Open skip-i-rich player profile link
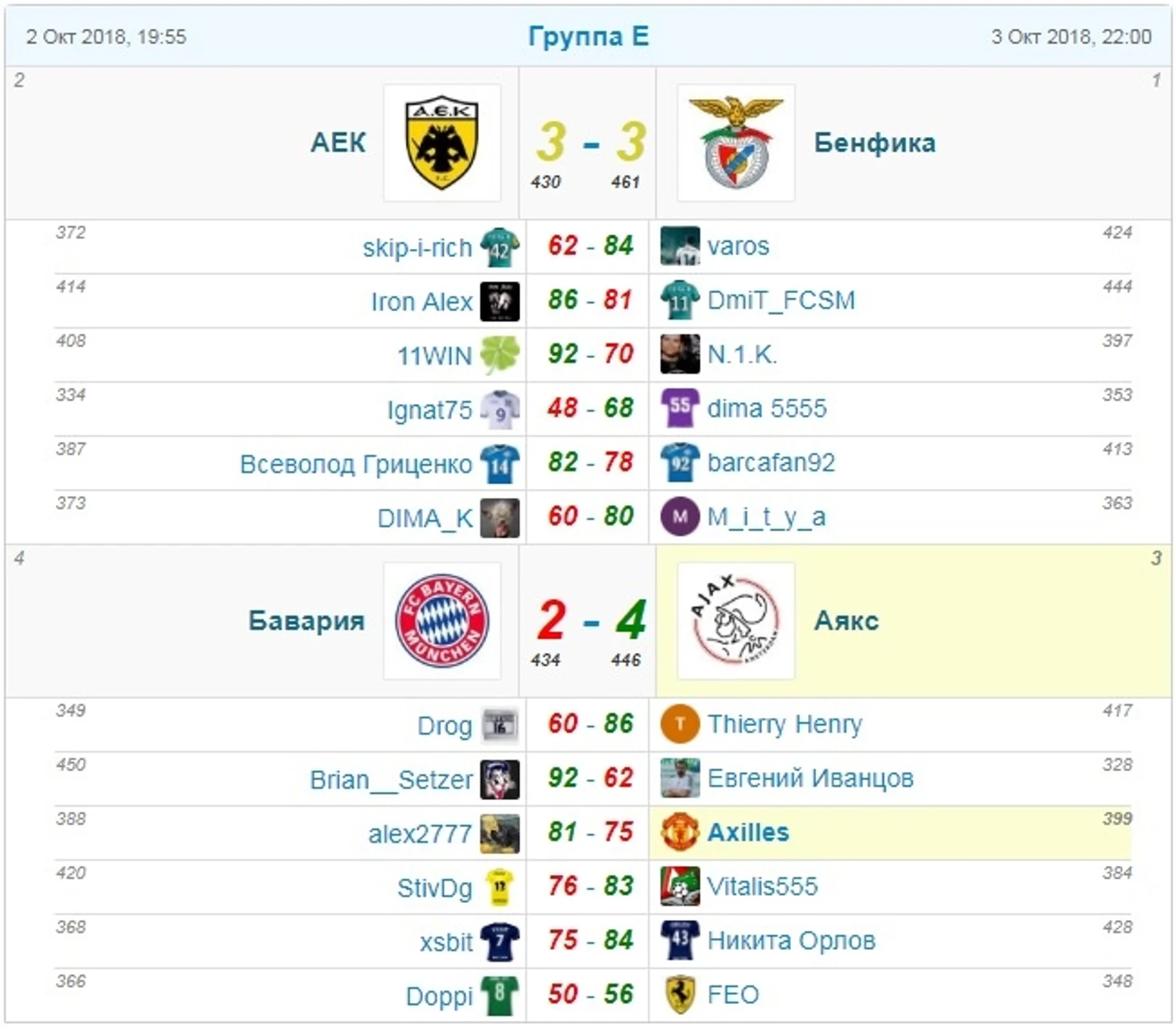 pos(416,247)
